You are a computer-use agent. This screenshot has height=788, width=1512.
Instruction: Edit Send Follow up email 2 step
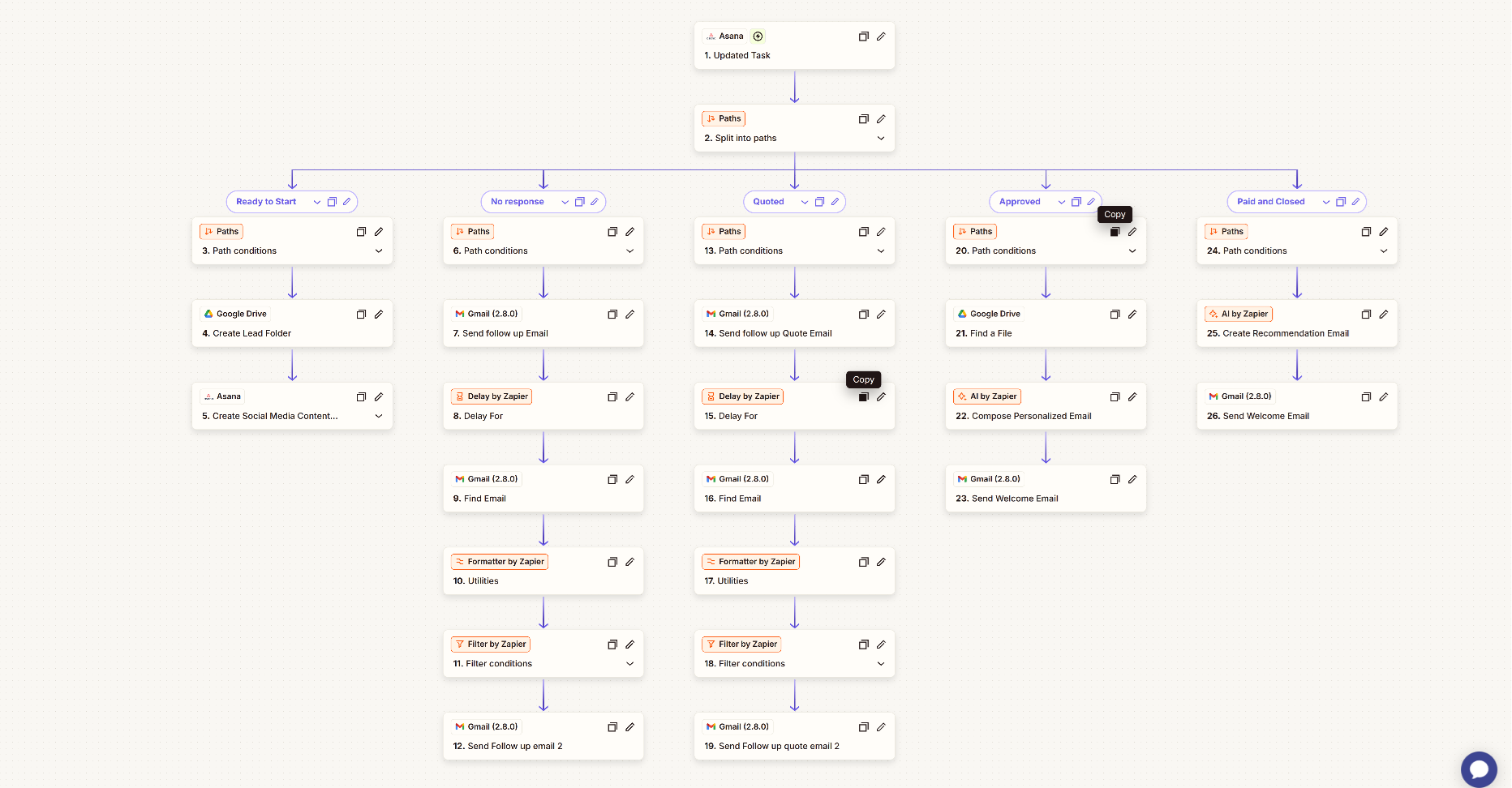pos(630,727)
